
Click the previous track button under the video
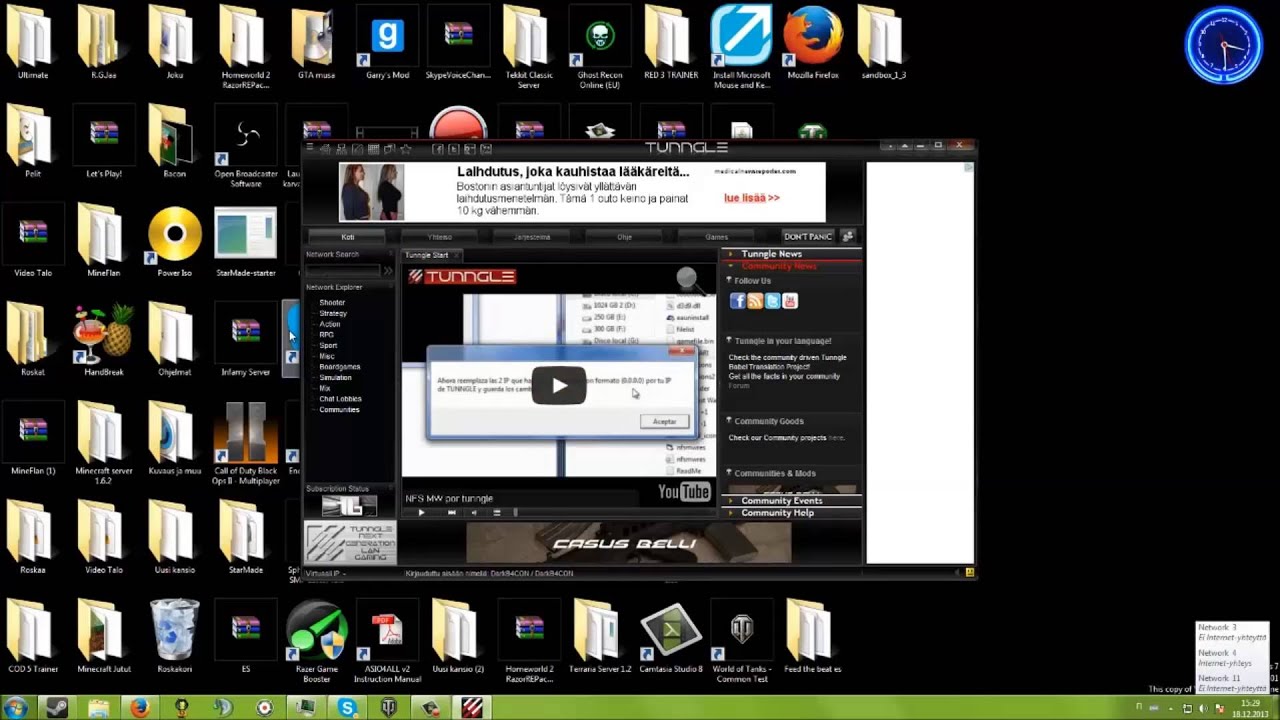click(x=451, y=513)
